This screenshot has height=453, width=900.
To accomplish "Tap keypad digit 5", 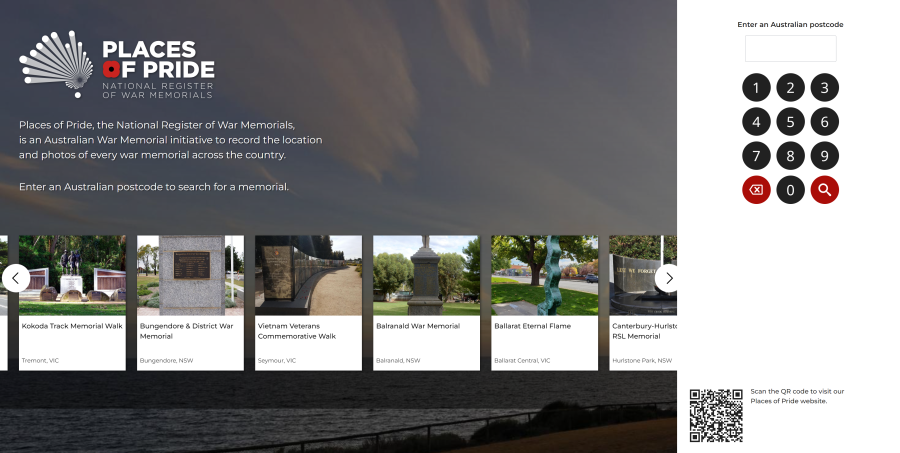I will click(790, 122).
